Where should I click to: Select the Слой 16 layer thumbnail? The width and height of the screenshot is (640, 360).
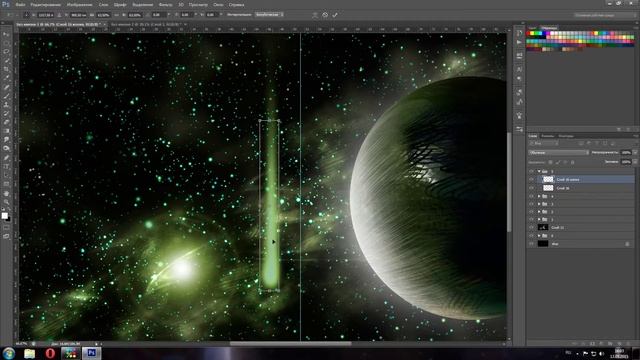point(548,188)
